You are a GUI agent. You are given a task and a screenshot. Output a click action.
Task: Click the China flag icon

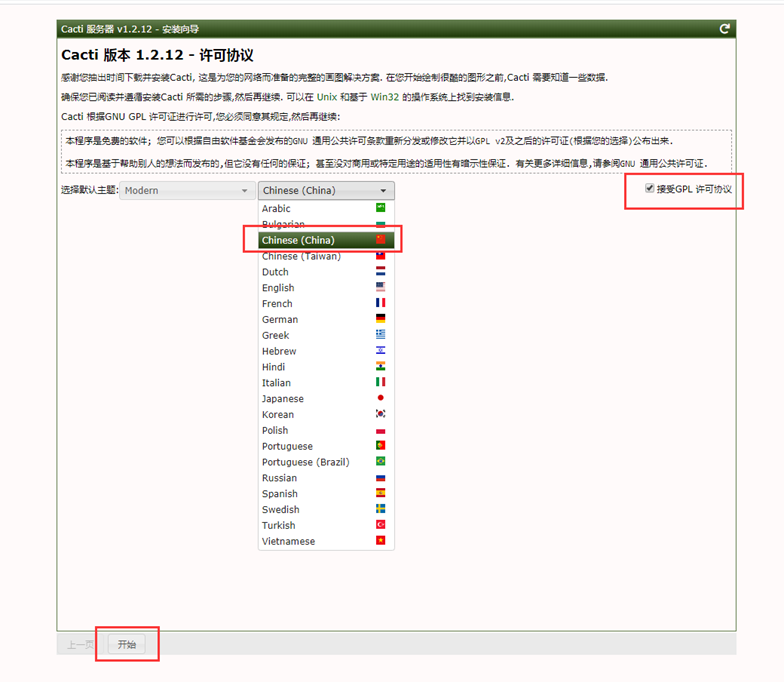[380, 239]
